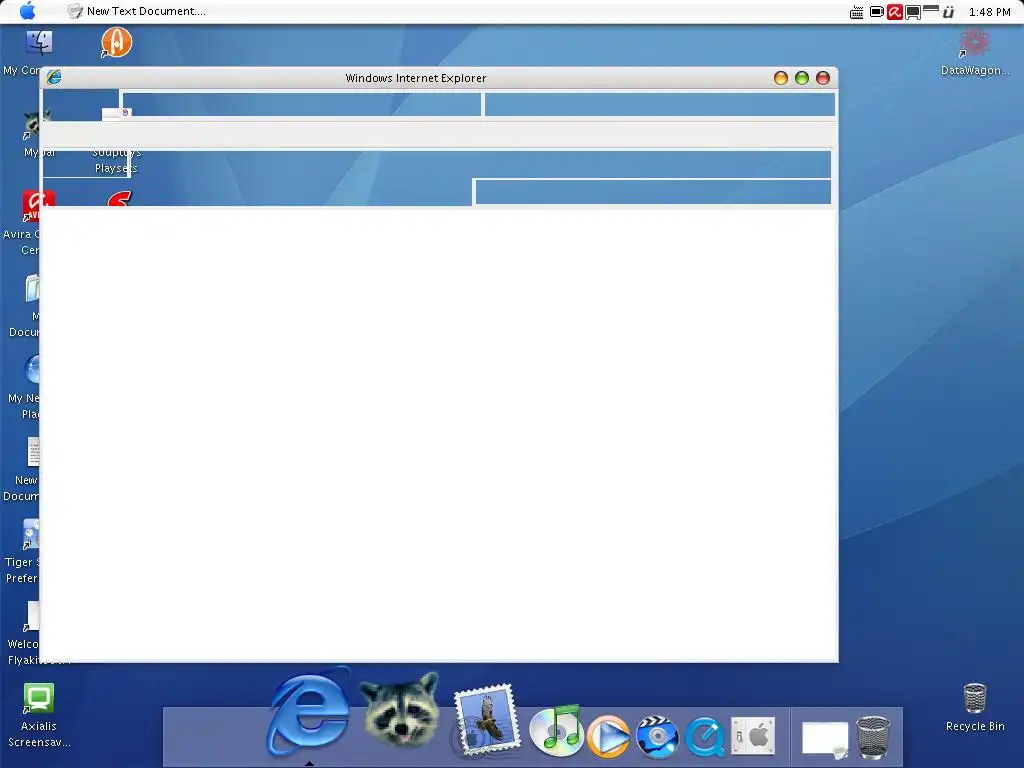Minimize the Internet Explorer window using yellow button
This screenshot has height=768, width=1024.
click(x=780, y=78)
